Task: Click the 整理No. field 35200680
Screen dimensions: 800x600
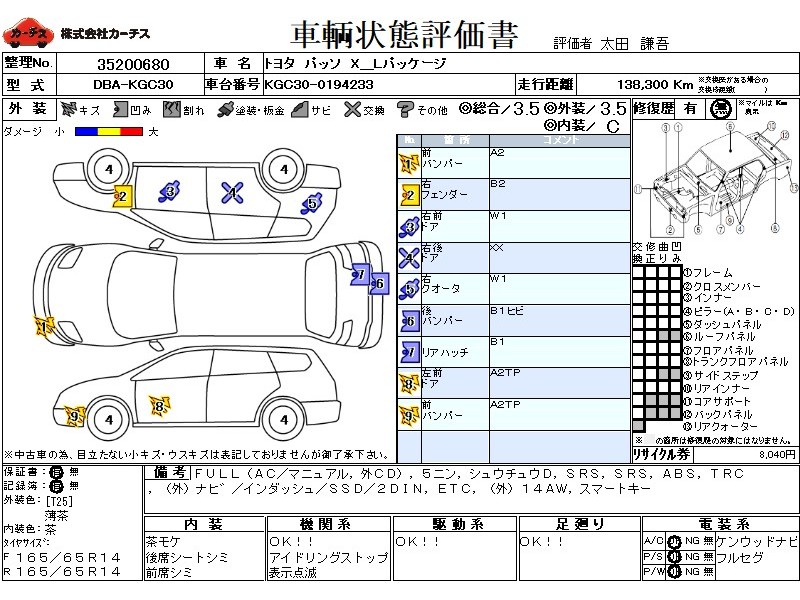Action: (x=133, y=64)
